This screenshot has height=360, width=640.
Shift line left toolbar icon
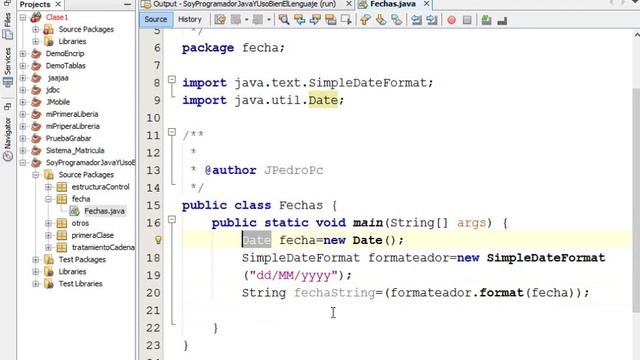coord(416,20)
